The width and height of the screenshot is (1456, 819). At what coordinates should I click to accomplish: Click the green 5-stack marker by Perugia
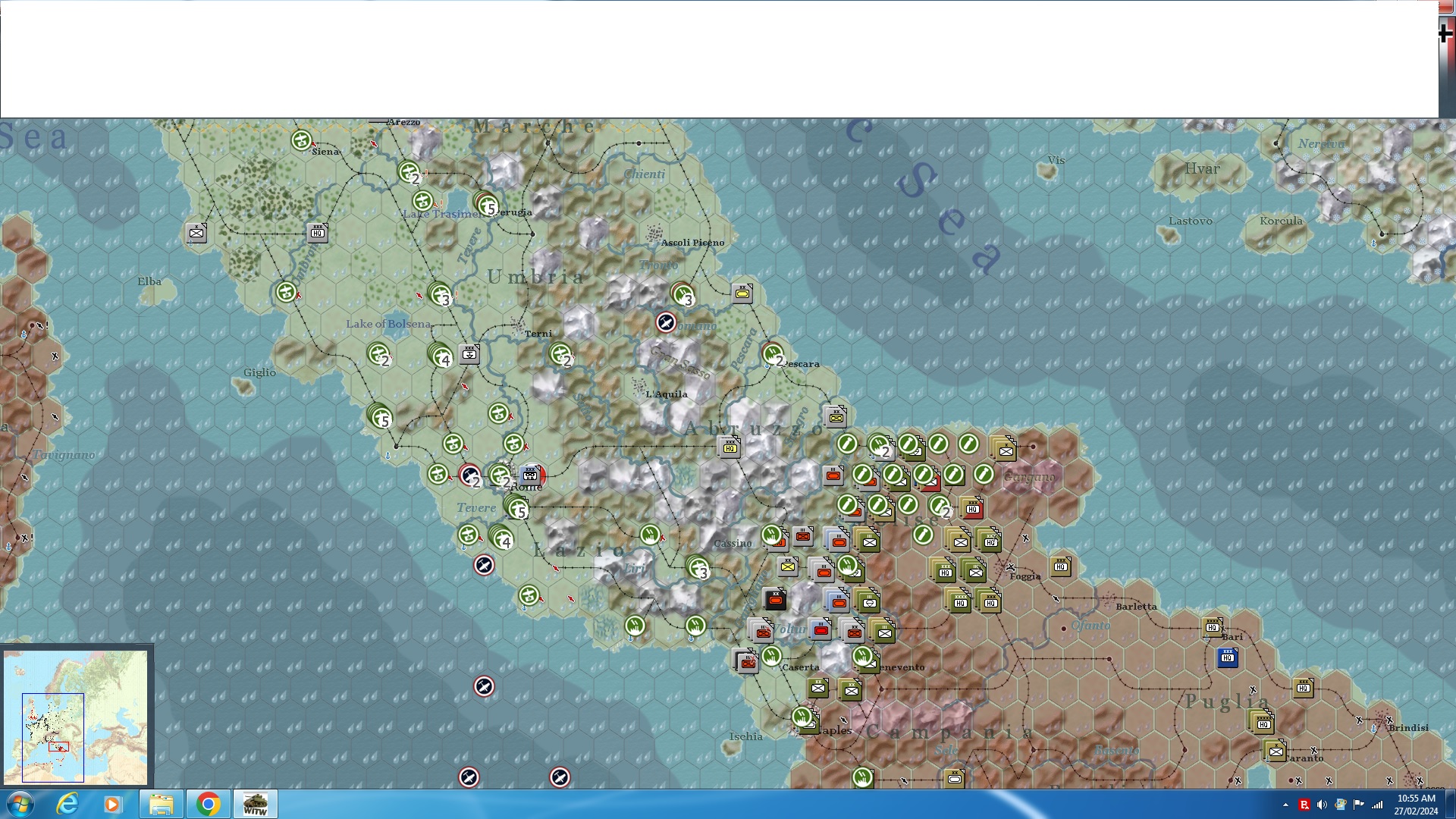tap(486, 203)
